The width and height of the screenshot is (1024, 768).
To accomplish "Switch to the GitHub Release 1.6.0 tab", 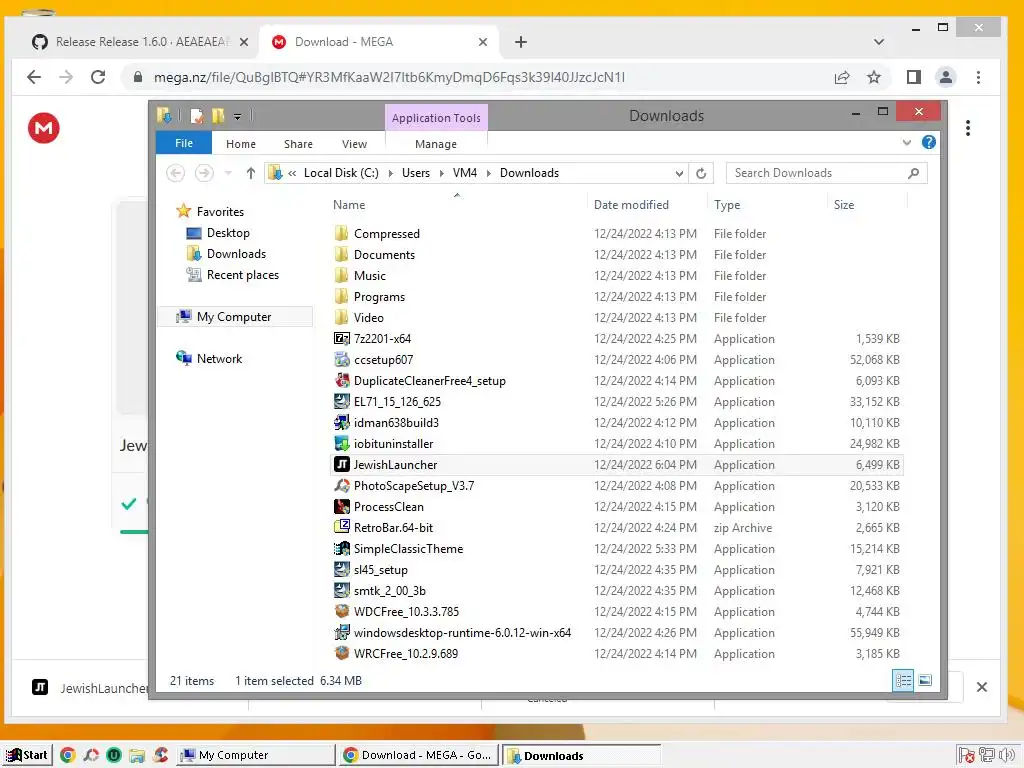I will pyautogui.click(x=140, y=42).
